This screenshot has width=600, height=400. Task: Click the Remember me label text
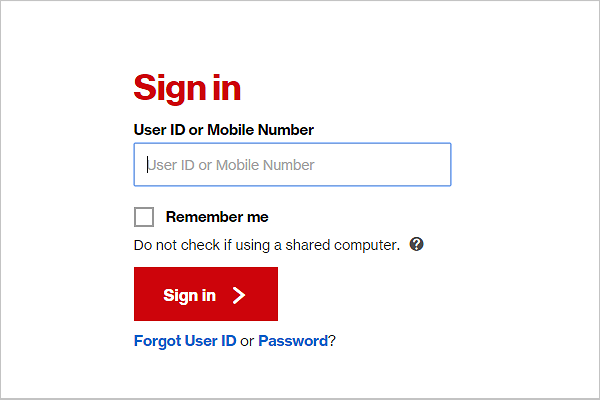pyautogui.click(x=217, y=217)
